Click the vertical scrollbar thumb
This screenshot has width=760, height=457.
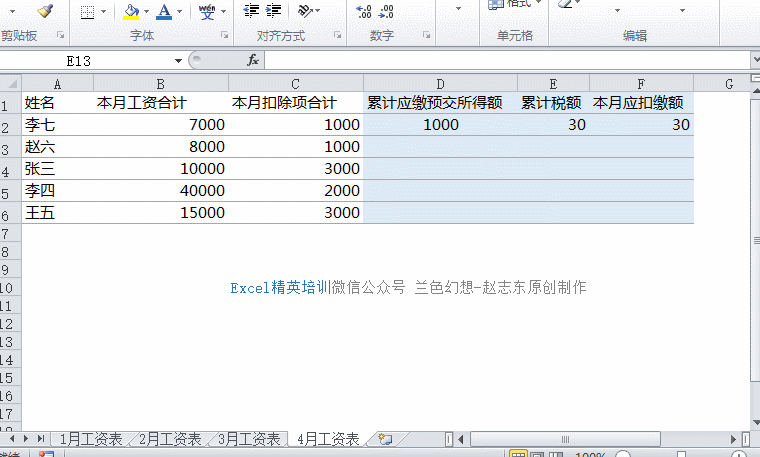tap(756, 238)
